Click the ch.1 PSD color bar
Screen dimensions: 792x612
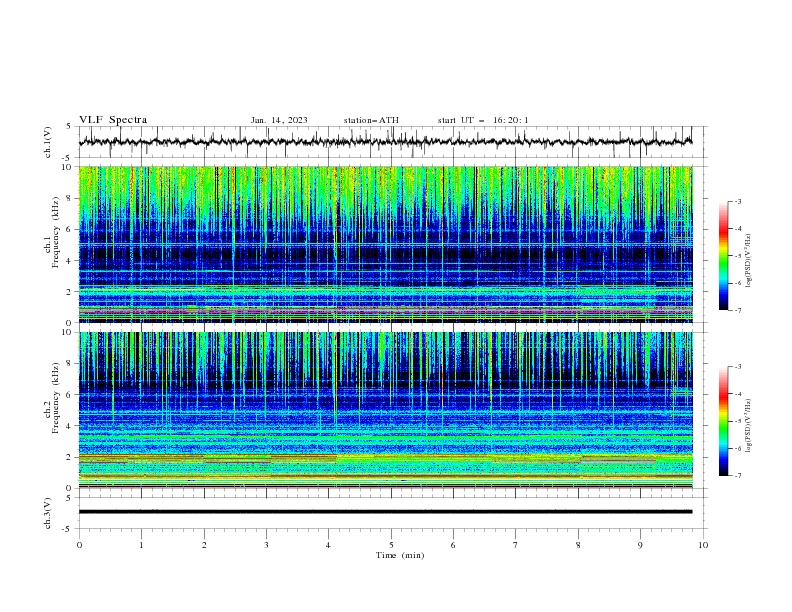[x=723, y=256]
